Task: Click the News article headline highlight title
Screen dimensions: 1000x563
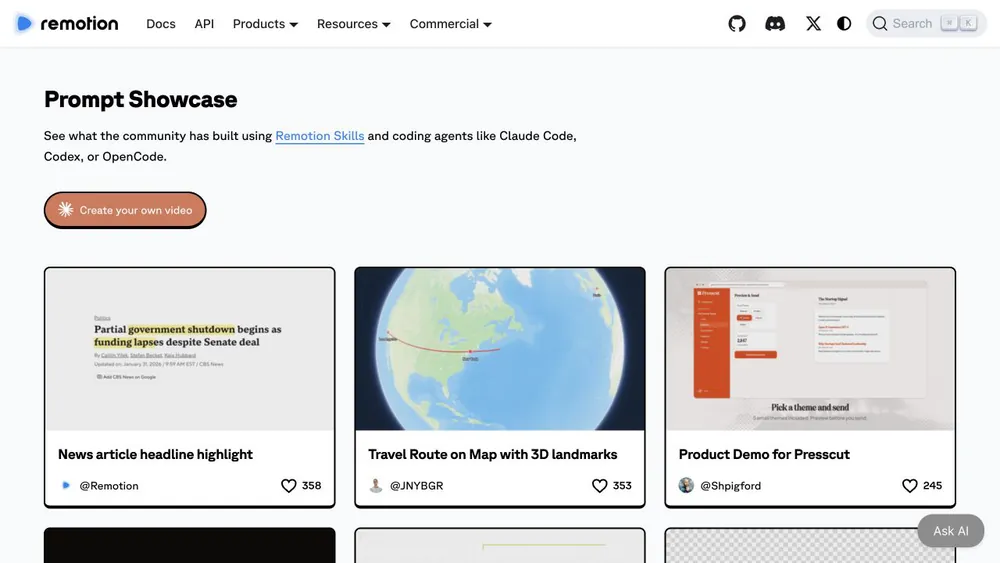Action: 155,454
